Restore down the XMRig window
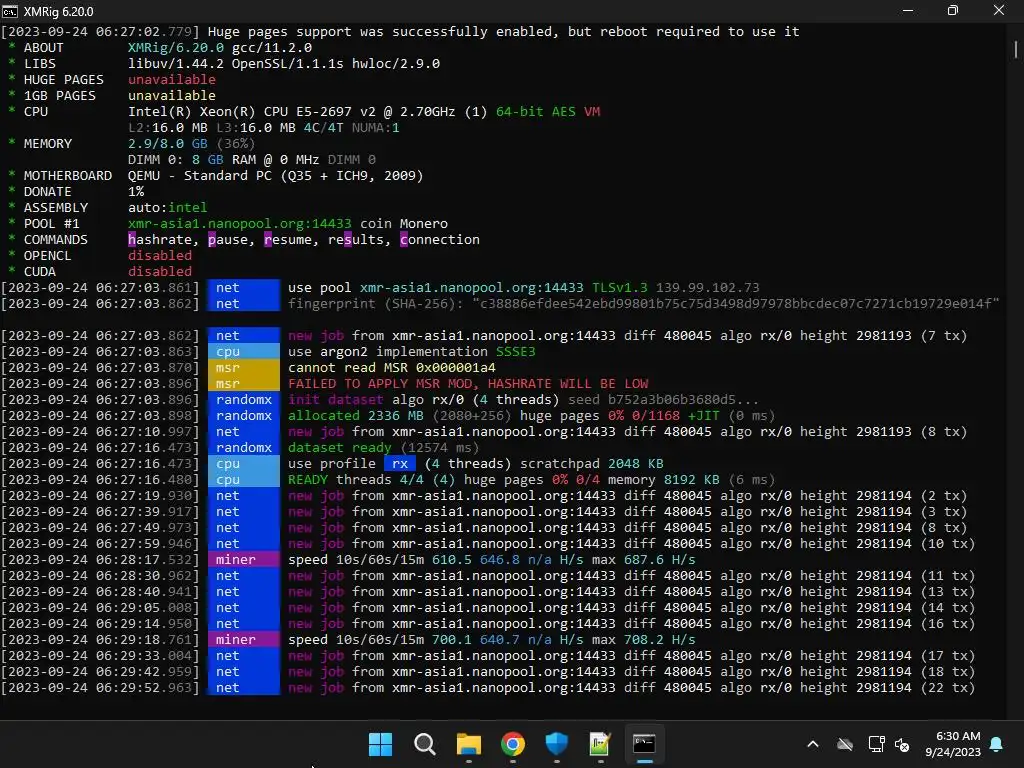The width and height of the screenshot is (1024, 768). 953,10
